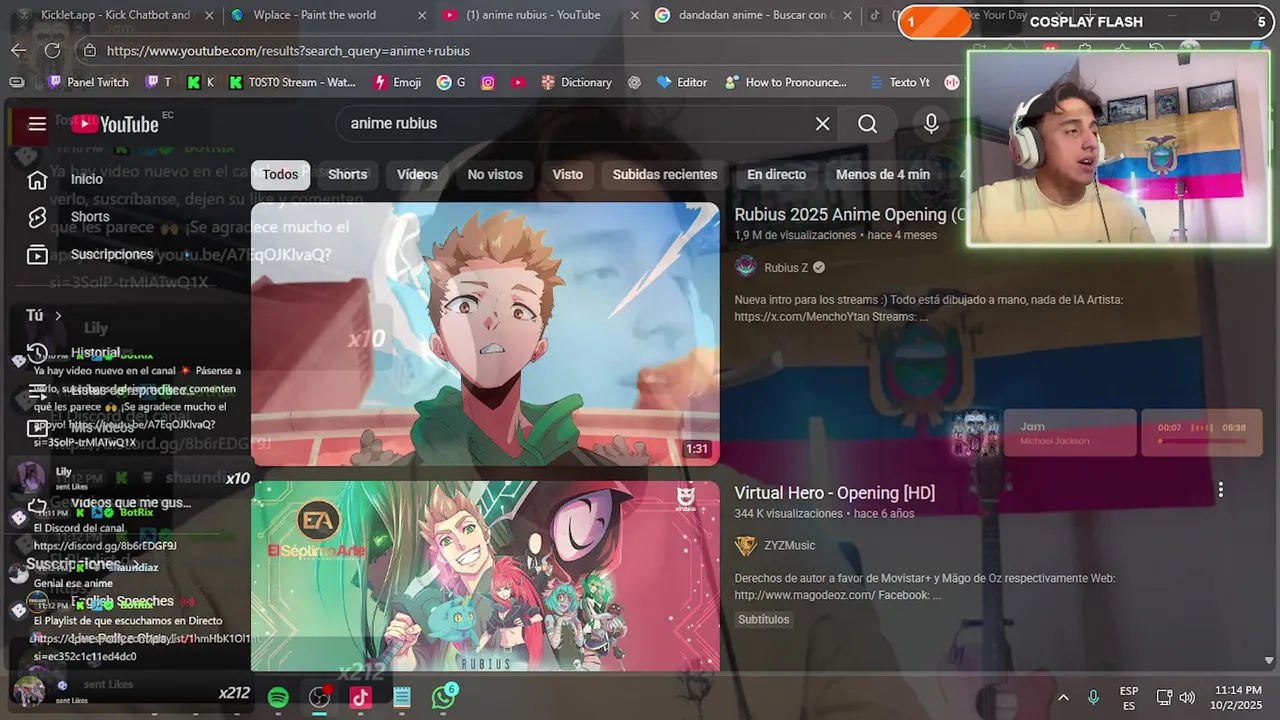Select the Visto filter chip
The height and width of the screenshot is (720, 1280).
568,174
